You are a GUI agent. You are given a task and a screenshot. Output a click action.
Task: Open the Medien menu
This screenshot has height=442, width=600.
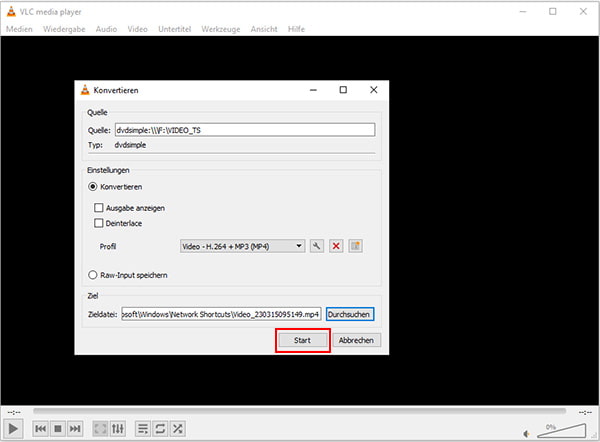point(19,29)
